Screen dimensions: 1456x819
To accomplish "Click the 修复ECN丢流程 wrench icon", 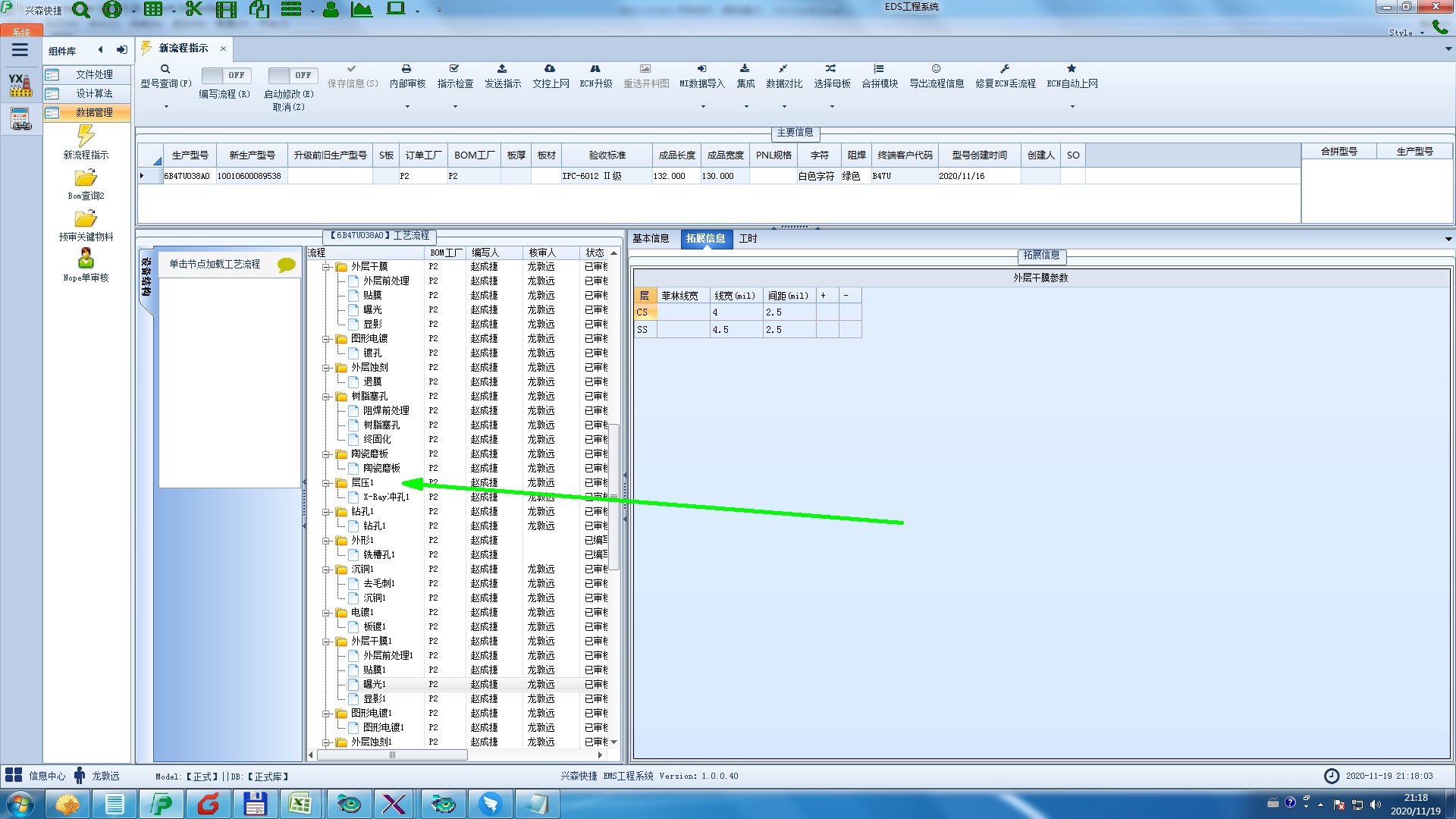I will [x=1005, y=69].
